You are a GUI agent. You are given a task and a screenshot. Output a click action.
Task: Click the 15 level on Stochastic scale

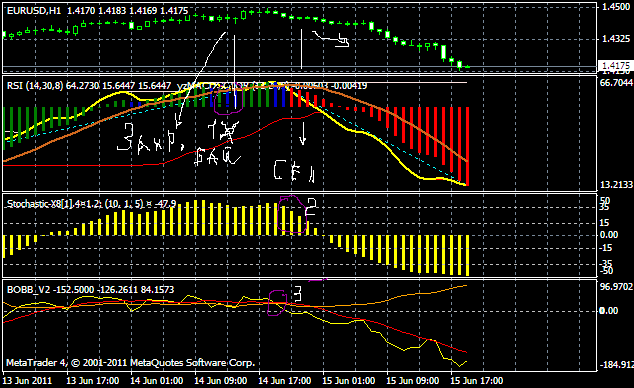coord(604,223)
